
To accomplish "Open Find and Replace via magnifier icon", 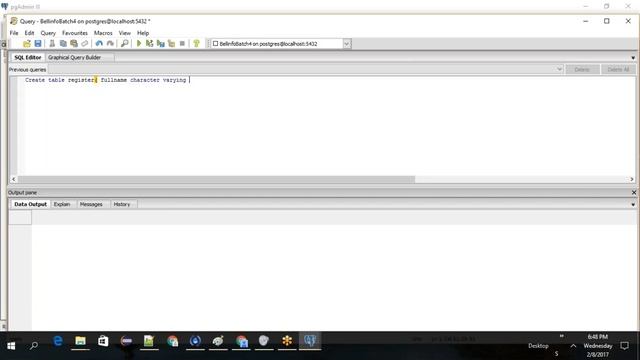I will pyautogui.click(x=124, y=44).
